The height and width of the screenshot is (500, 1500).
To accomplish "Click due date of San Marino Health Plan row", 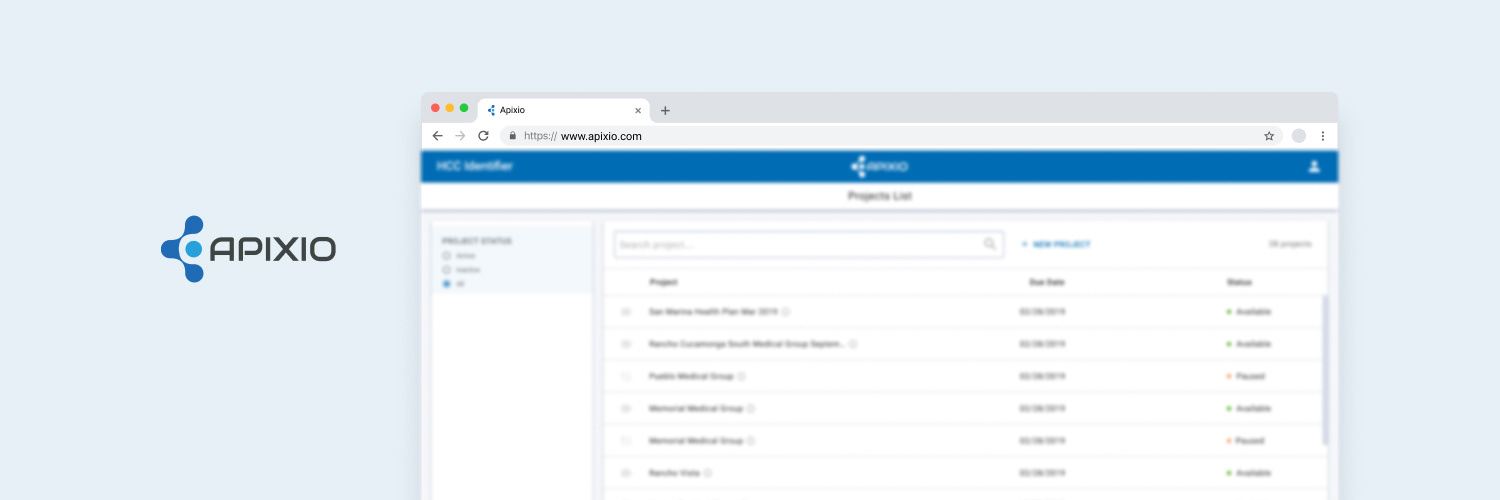I will coord(1043,312).
